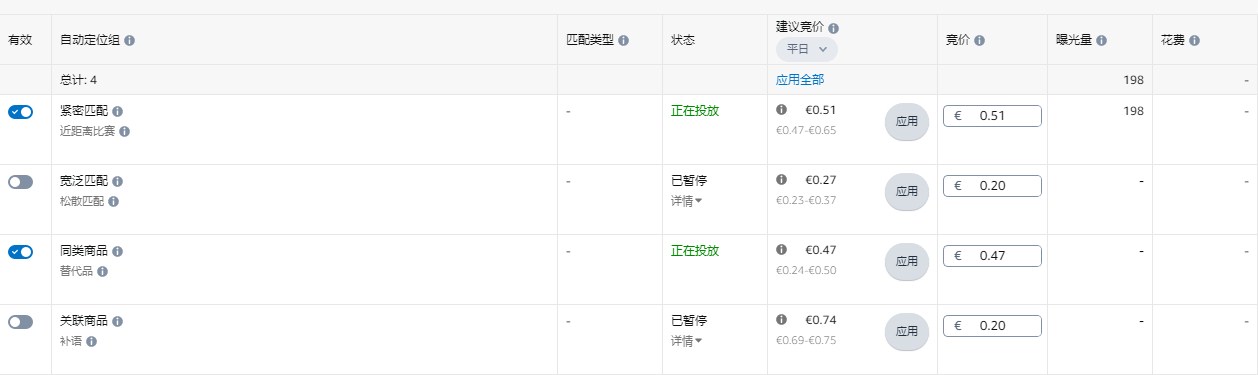The width and height of the screenshot is (1258, 375).
Task: Click the 状态 column header
Action: coord(683,41)
